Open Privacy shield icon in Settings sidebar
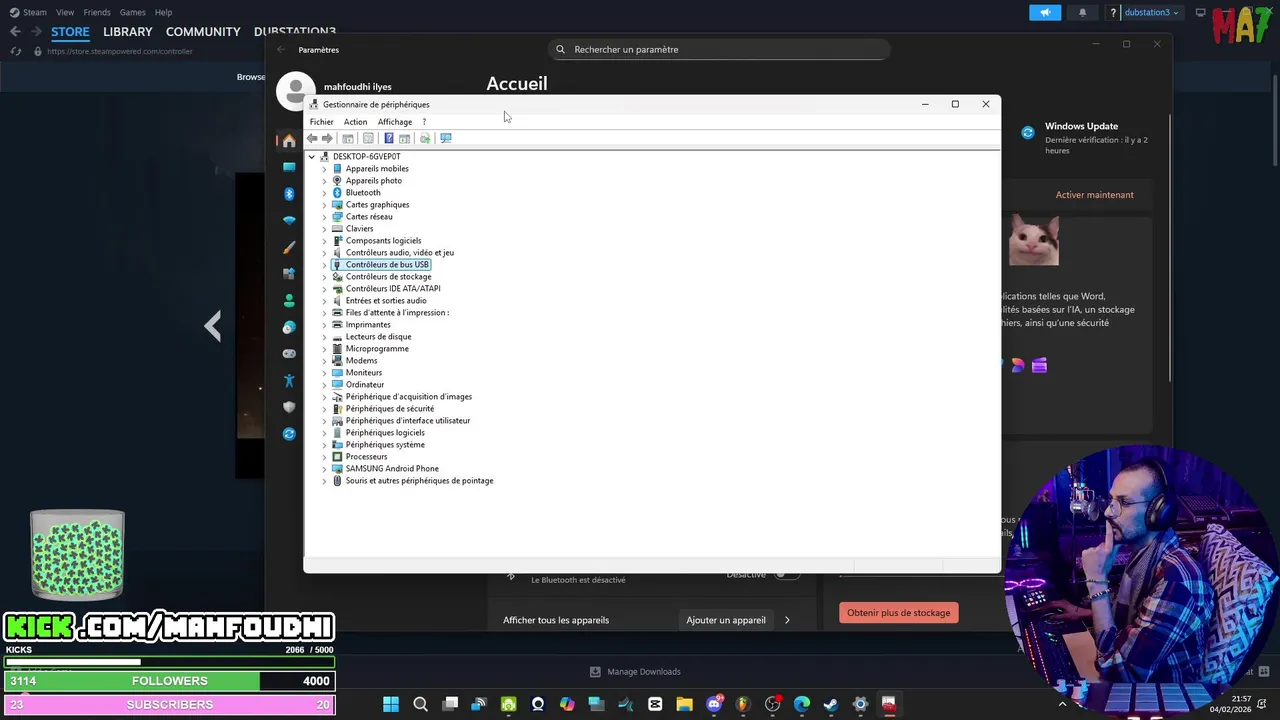1280x720 pixels. pos(289,407)
